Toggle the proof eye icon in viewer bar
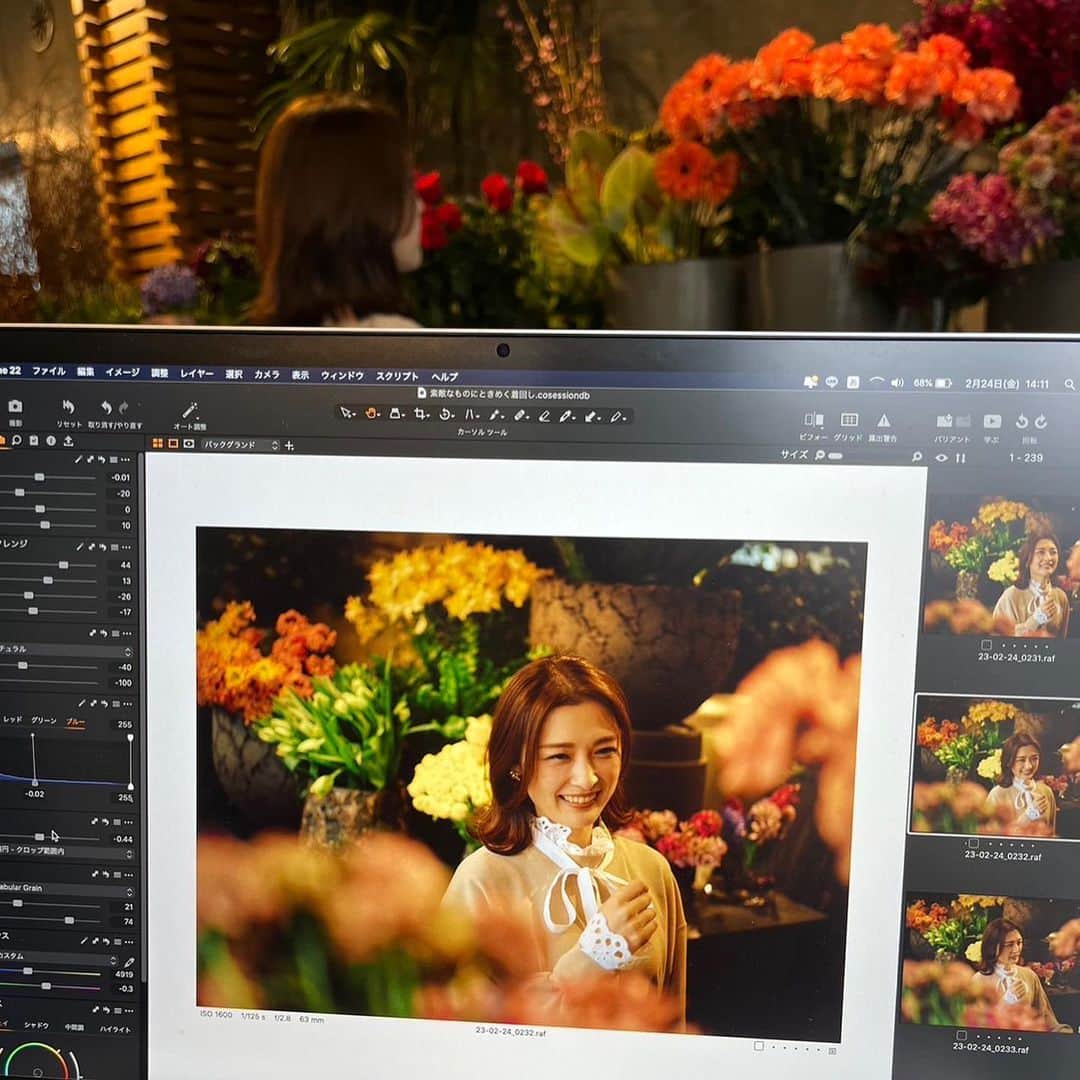 coord(189,444)
